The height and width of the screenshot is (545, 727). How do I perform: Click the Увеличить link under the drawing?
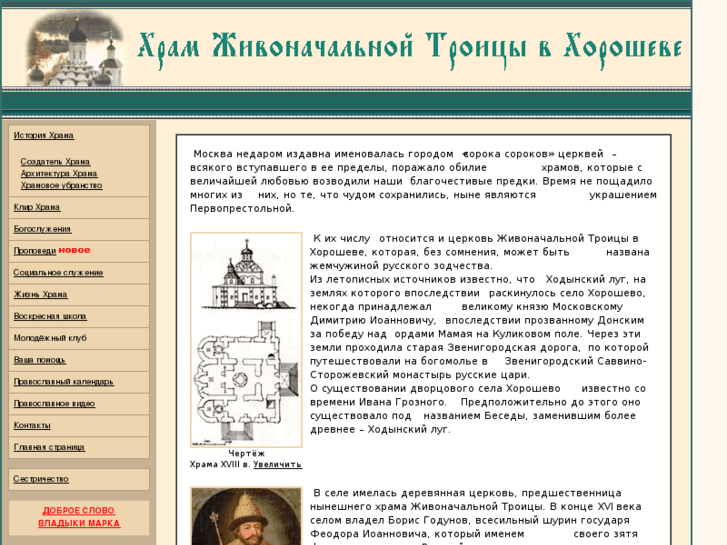278,464
